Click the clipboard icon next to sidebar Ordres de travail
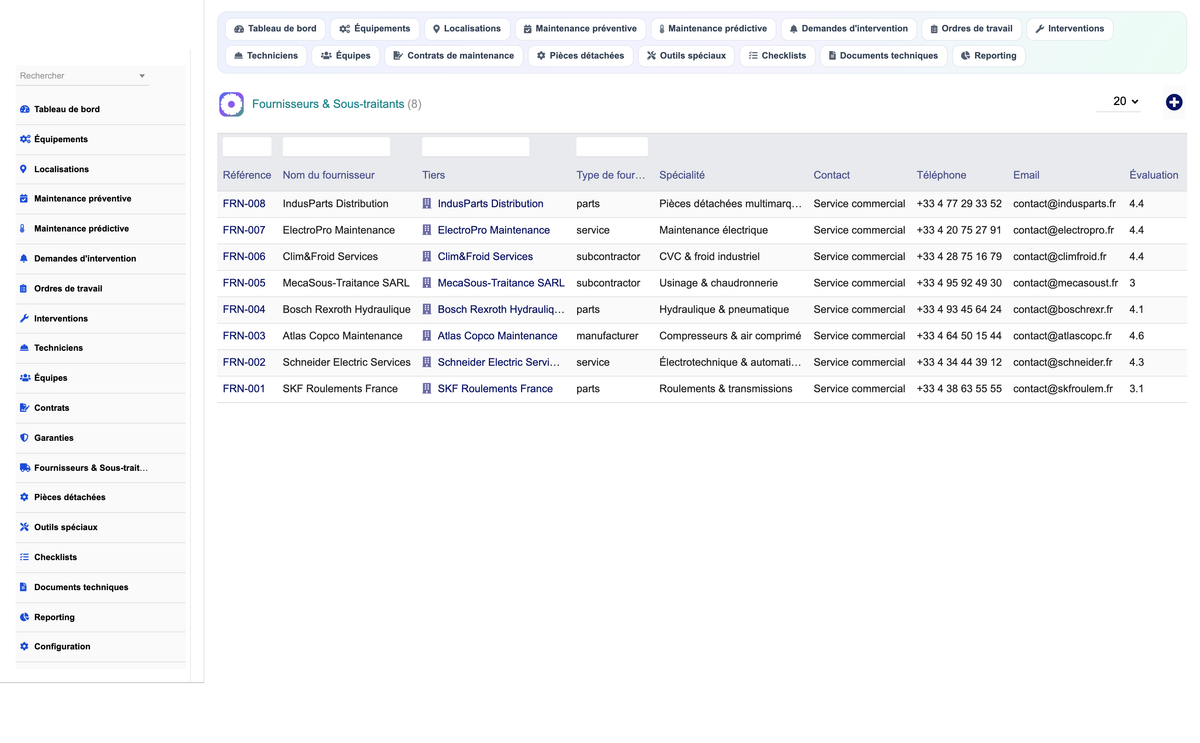 24,289
